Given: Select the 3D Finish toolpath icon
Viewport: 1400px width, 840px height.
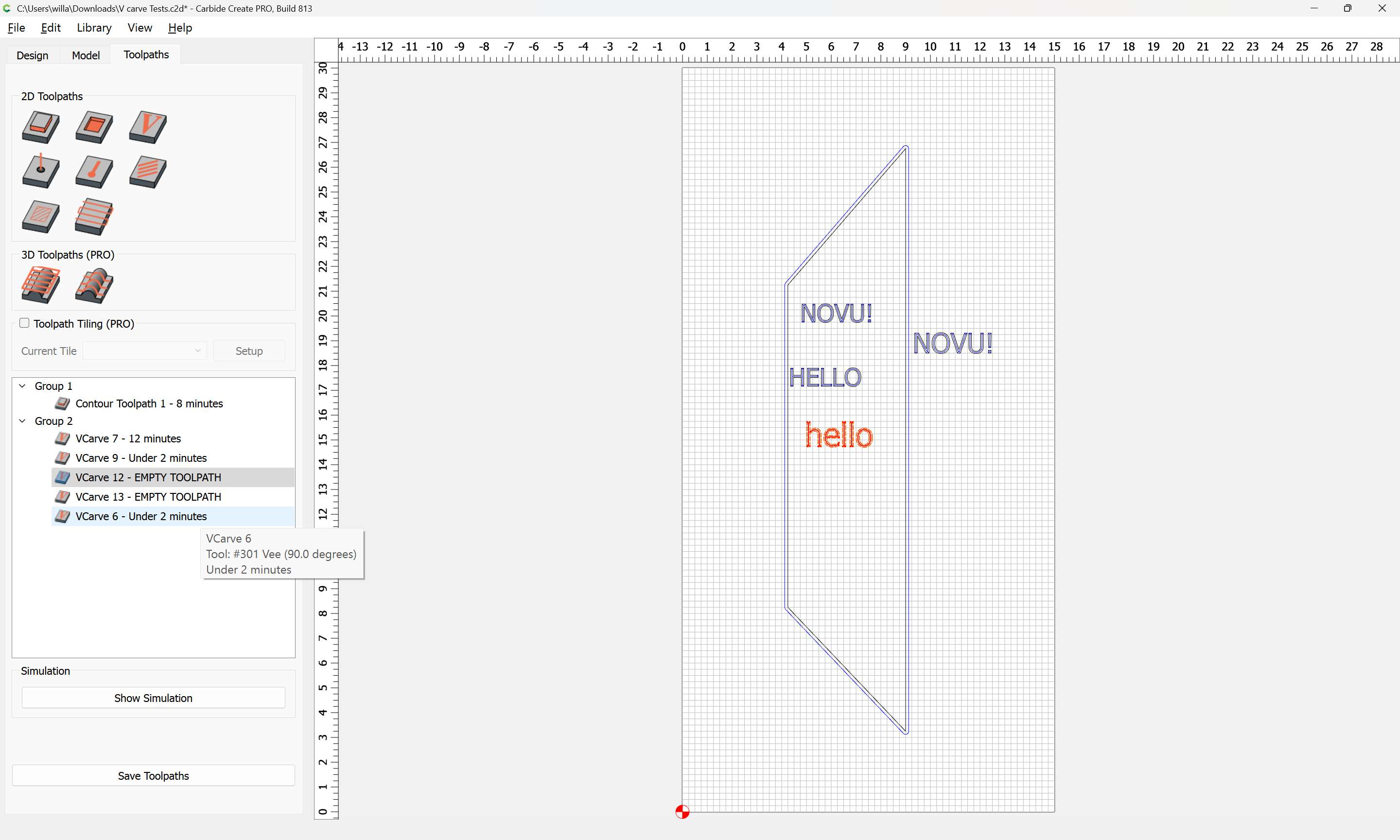Looking at the screenshot, I should tap(94, 285).
